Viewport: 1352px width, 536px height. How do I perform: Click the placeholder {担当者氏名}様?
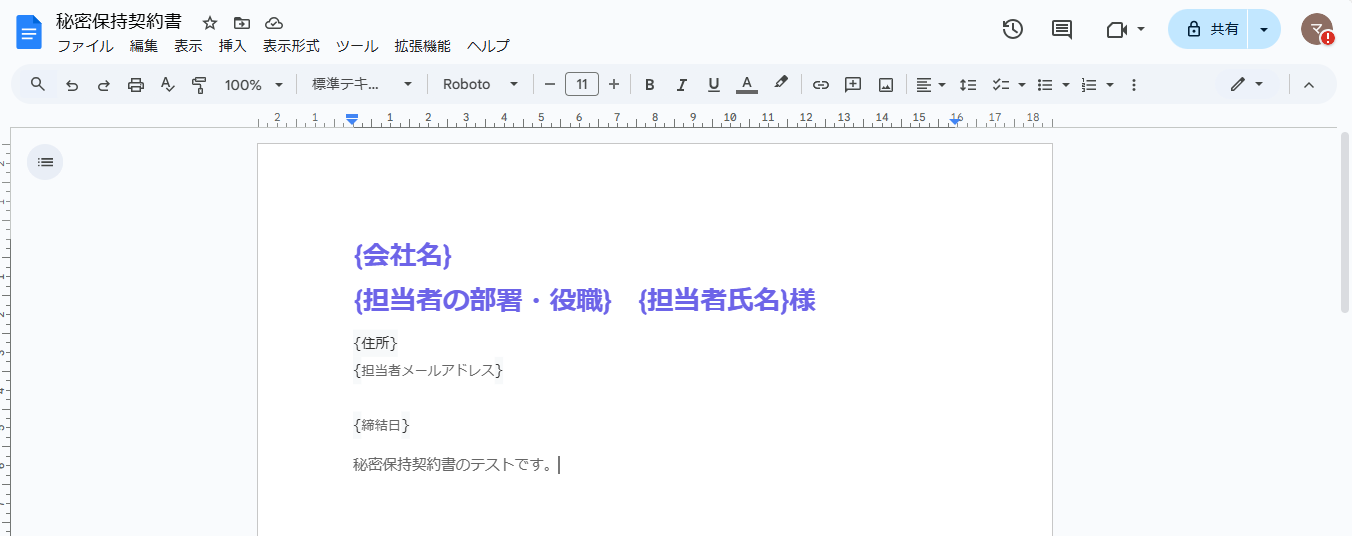click(x=727, y=300)
